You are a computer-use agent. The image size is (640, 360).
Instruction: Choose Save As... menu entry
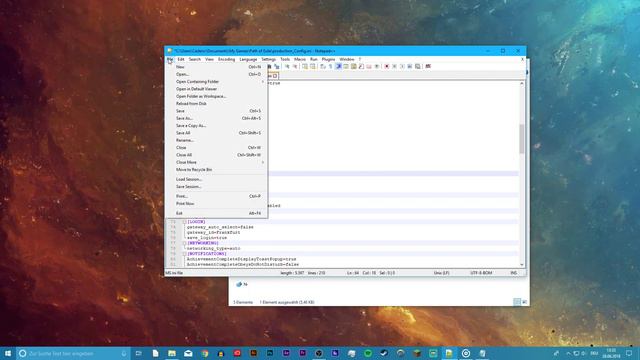click(216, 118)
